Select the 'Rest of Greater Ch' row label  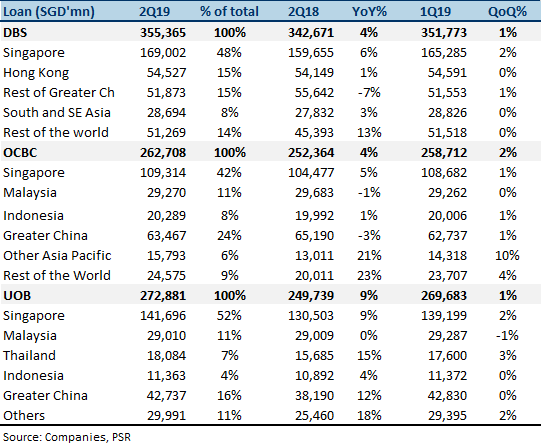[59, 93]
